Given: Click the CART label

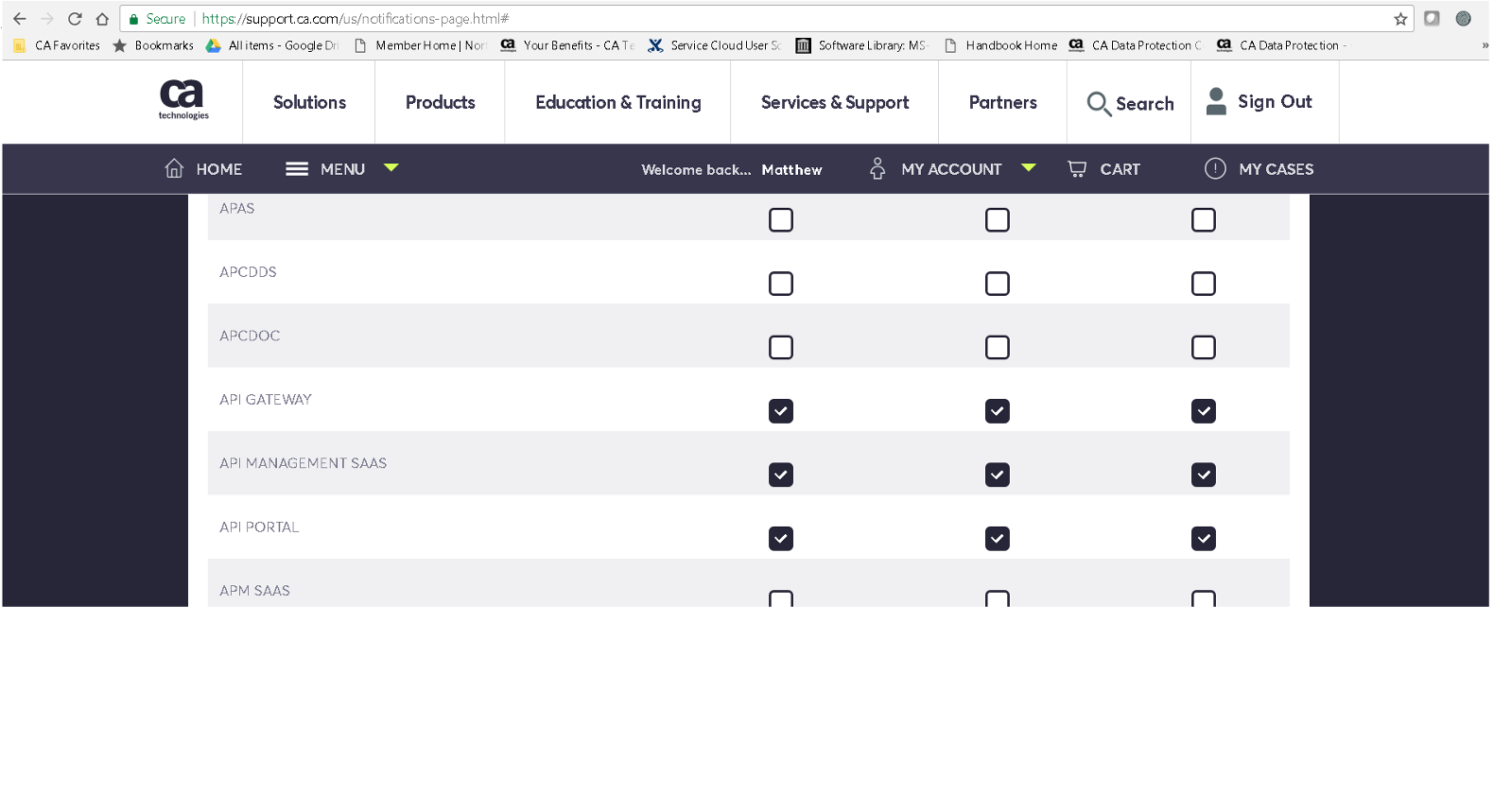Looking at the screenshot, I should coord(1120,169).
